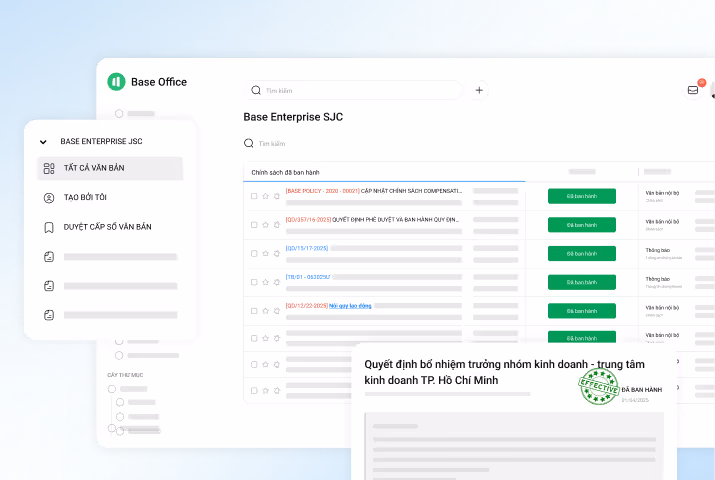Click Đã ban hành button for QD/12/22-2025
The image size is (715, 480).
pos(582,311)
